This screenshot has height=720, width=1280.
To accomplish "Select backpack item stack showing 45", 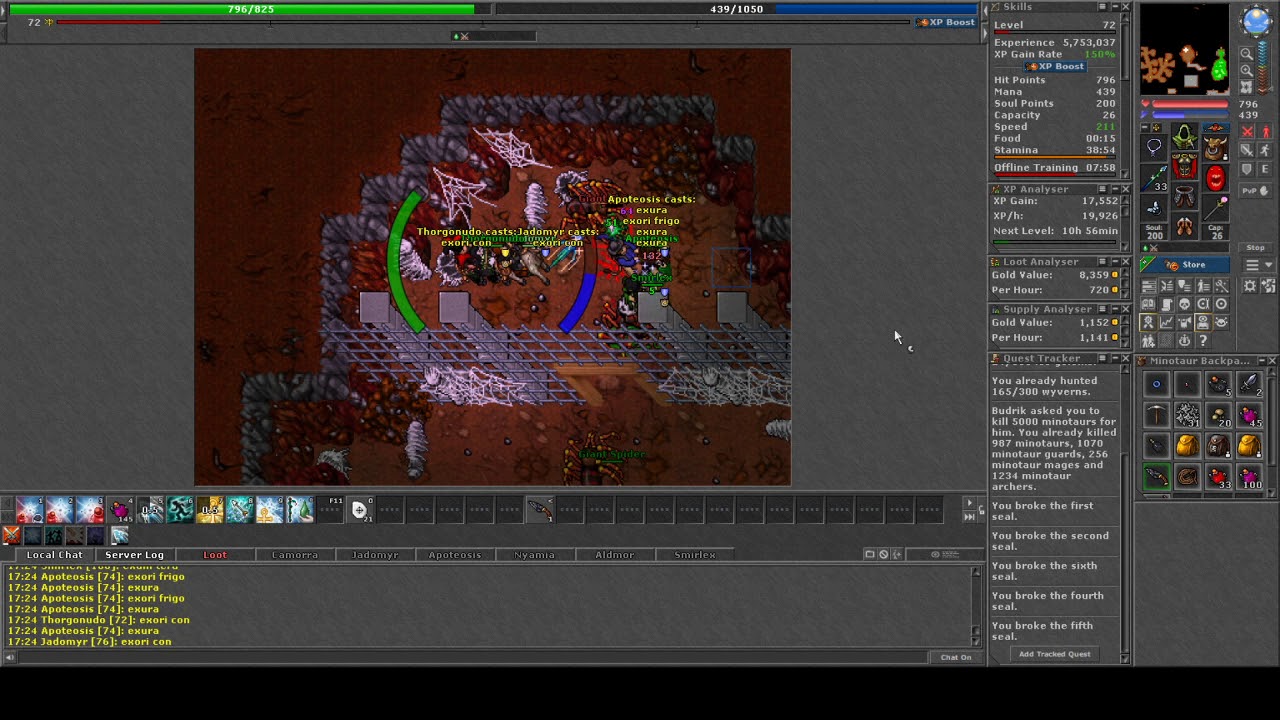I will pyautogui.click(x=1250, y=415).
